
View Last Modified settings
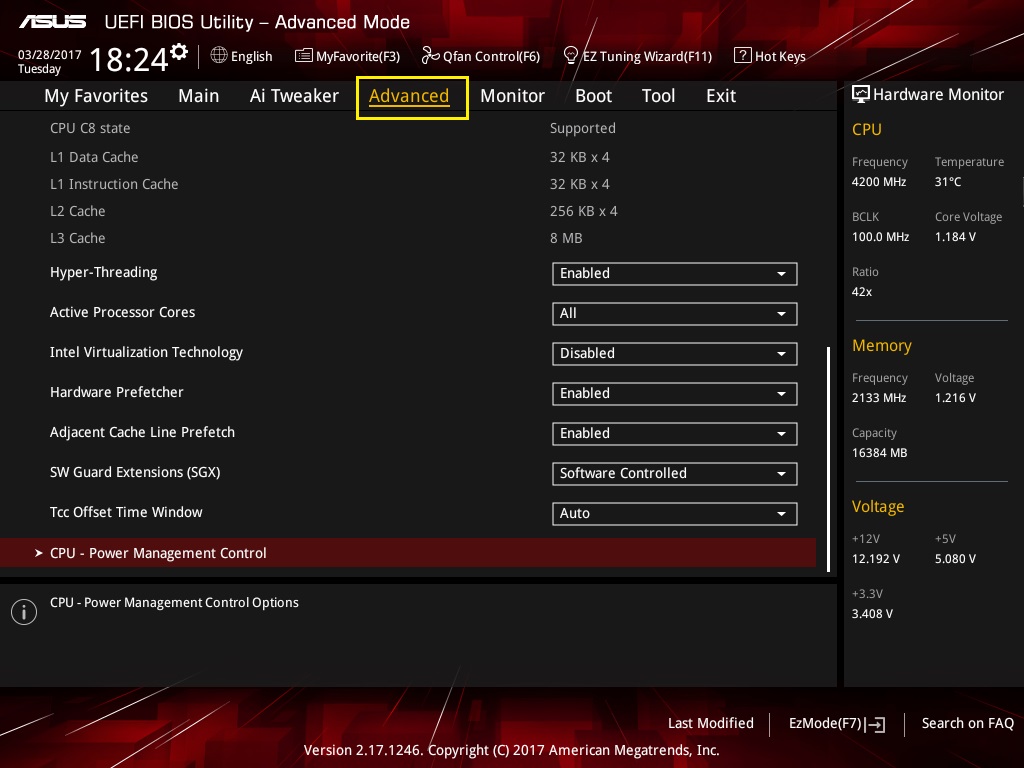pyautogui.click(x=711, y=723)
